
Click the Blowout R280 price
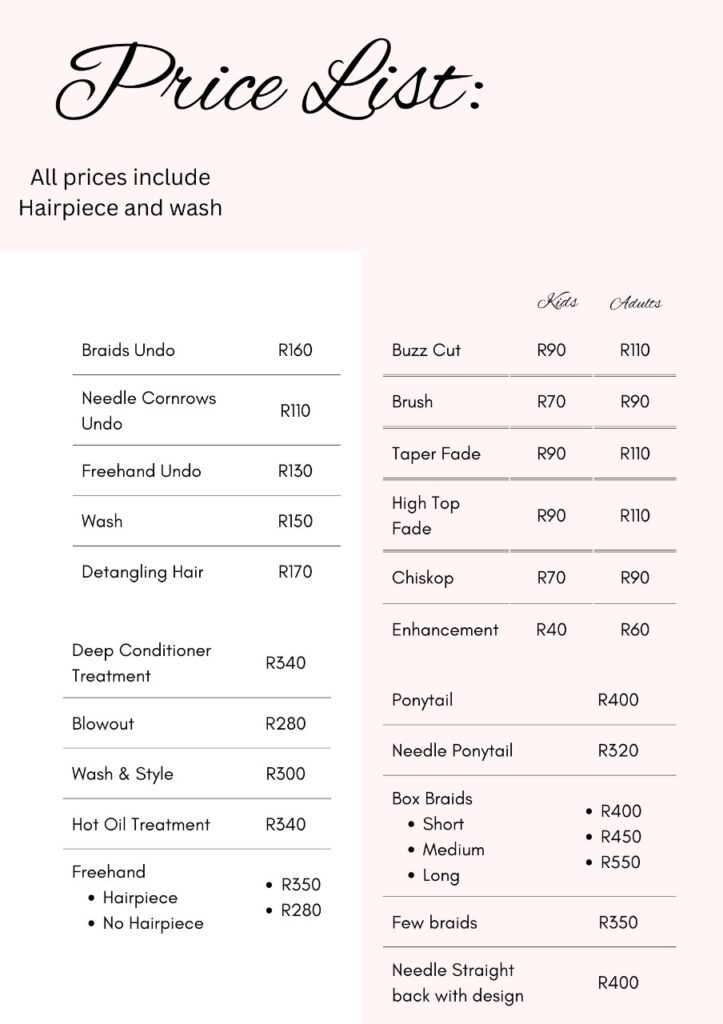[x=285, y=724]
